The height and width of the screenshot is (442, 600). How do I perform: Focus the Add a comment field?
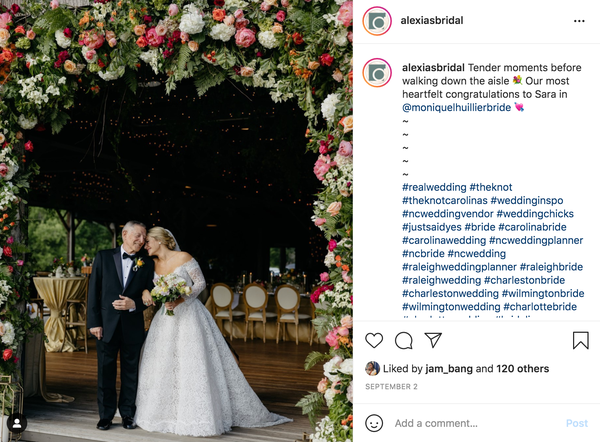tap(476, 423)
